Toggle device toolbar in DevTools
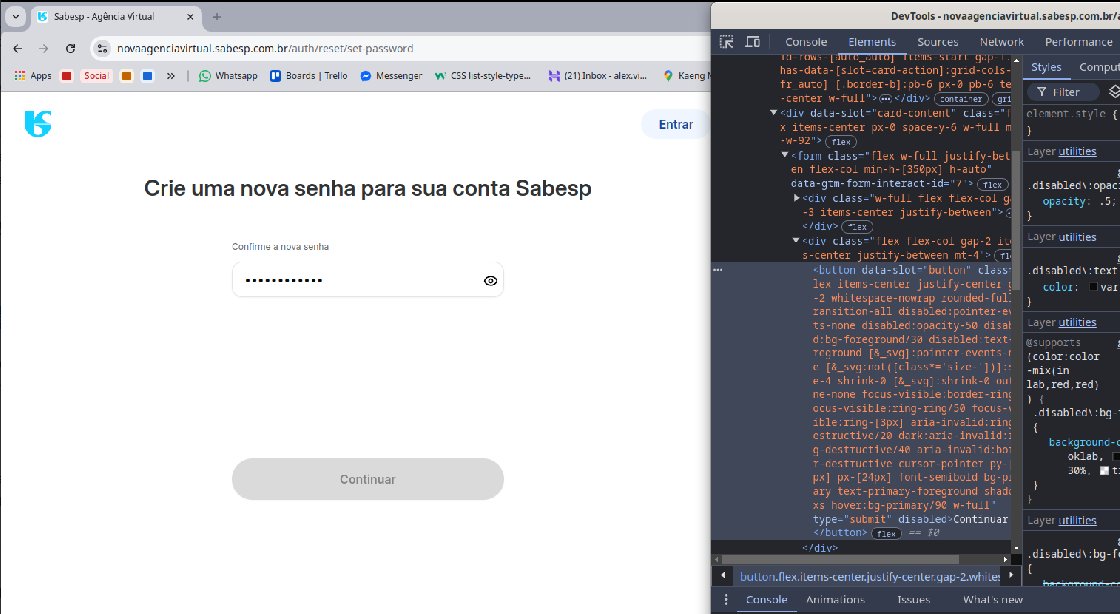The height and width of the screenshot is (614, 1120). tap(753, 42)
